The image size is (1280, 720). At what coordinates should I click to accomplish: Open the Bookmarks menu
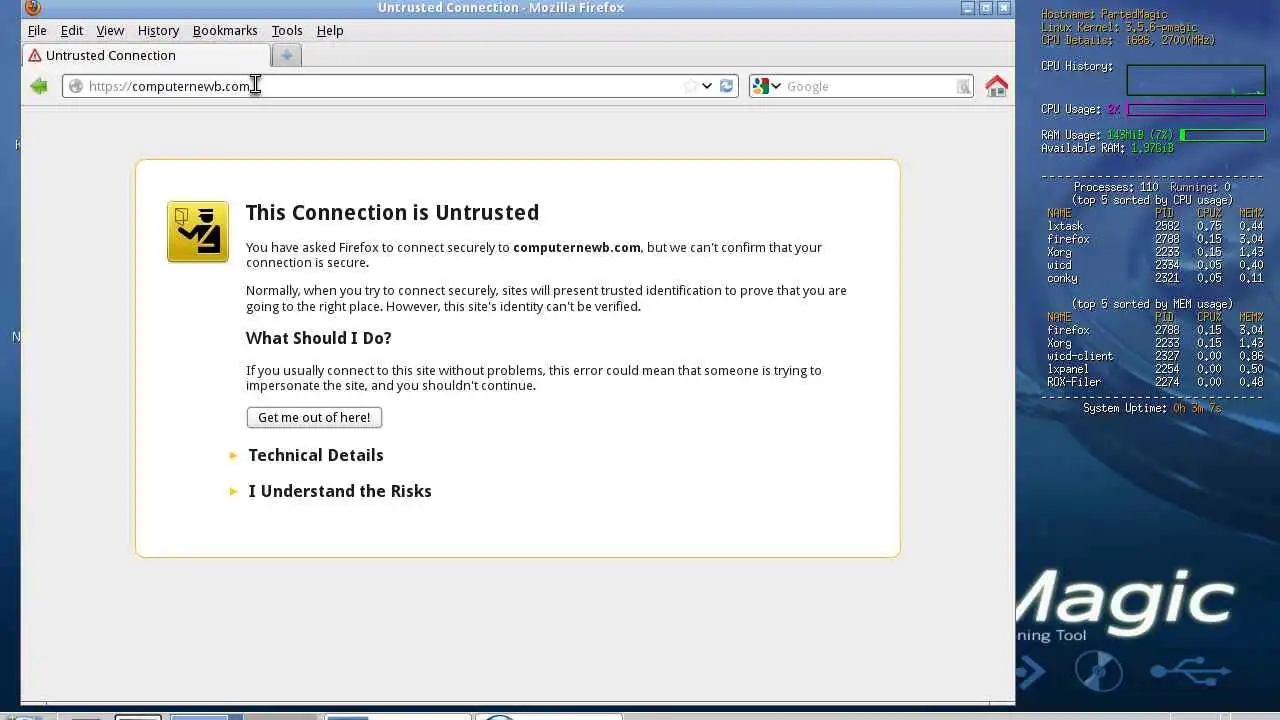coord(225,30)
